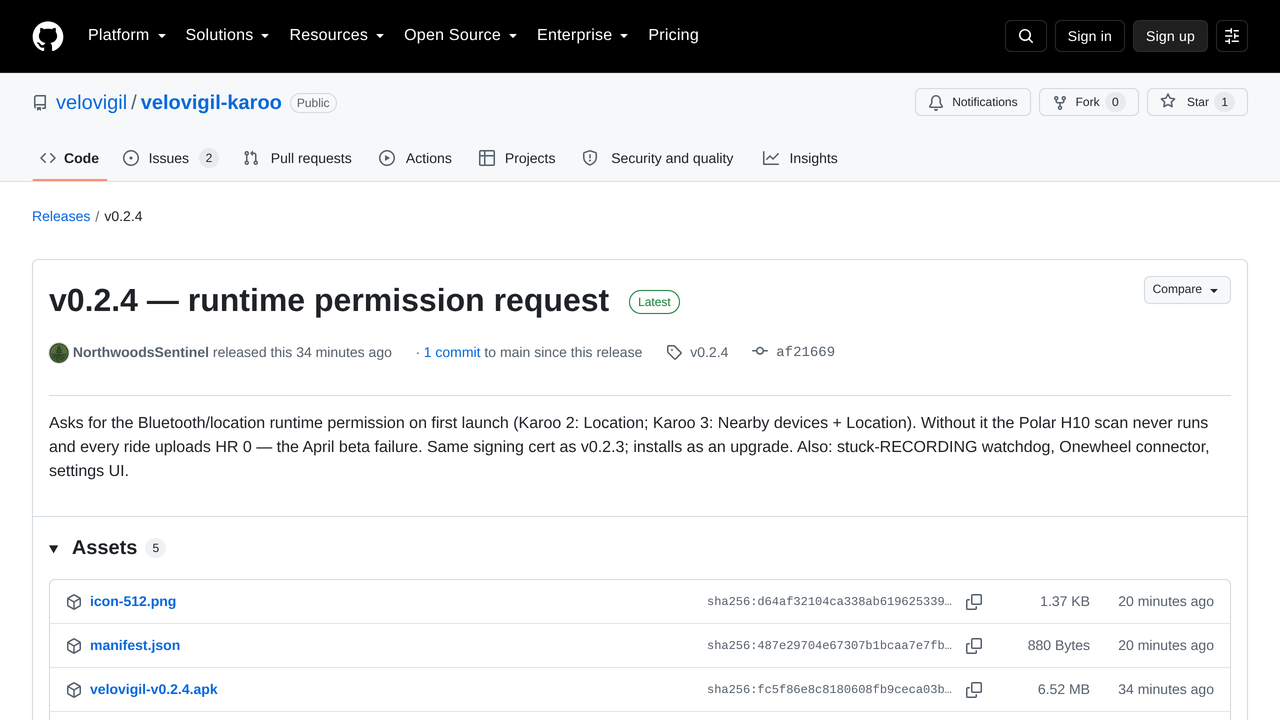Click the tag icon beside v0.2.4
Screen dimensions: 1280x720
(675, 352)
